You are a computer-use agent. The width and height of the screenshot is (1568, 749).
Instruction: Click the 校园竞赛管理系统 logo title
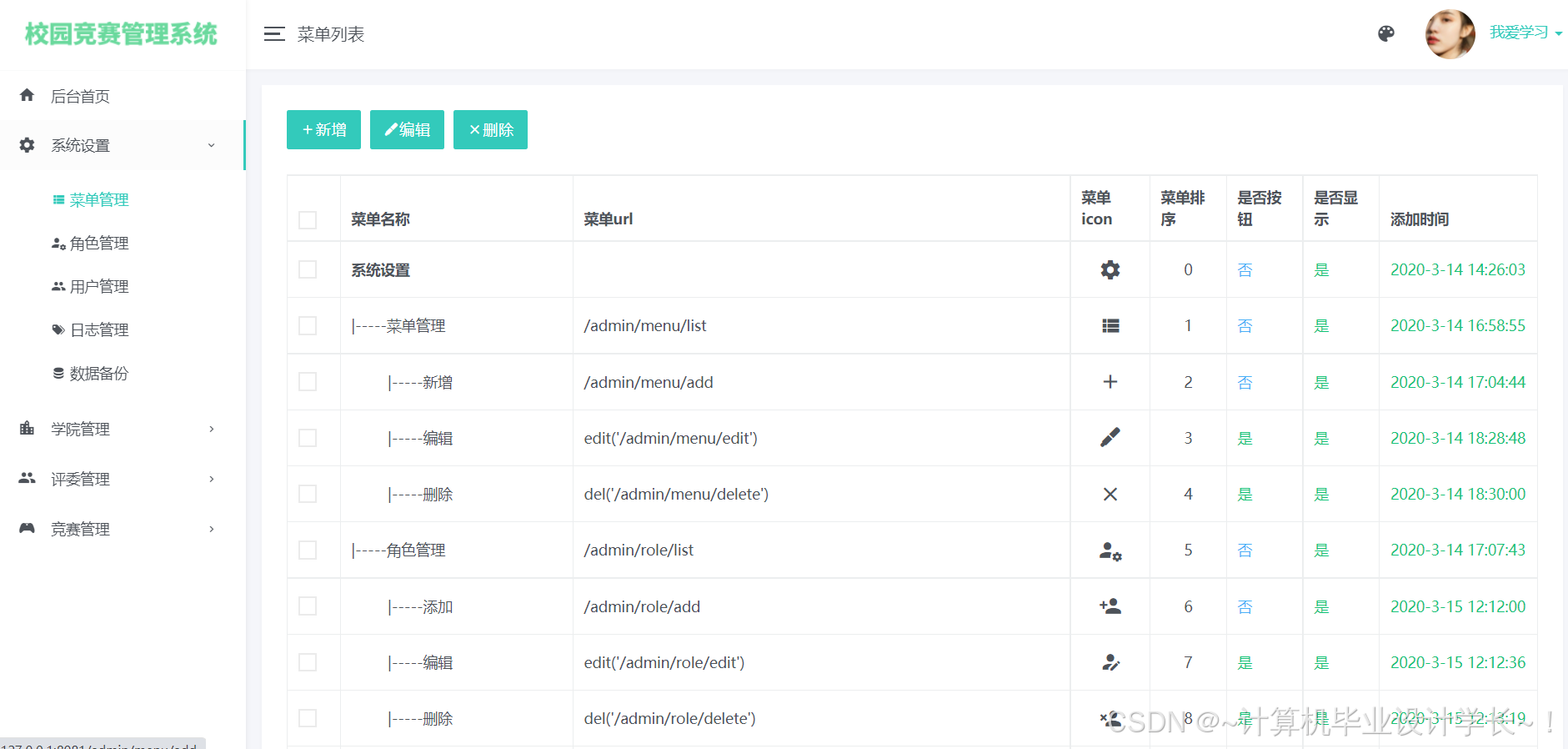click(121, 34)
